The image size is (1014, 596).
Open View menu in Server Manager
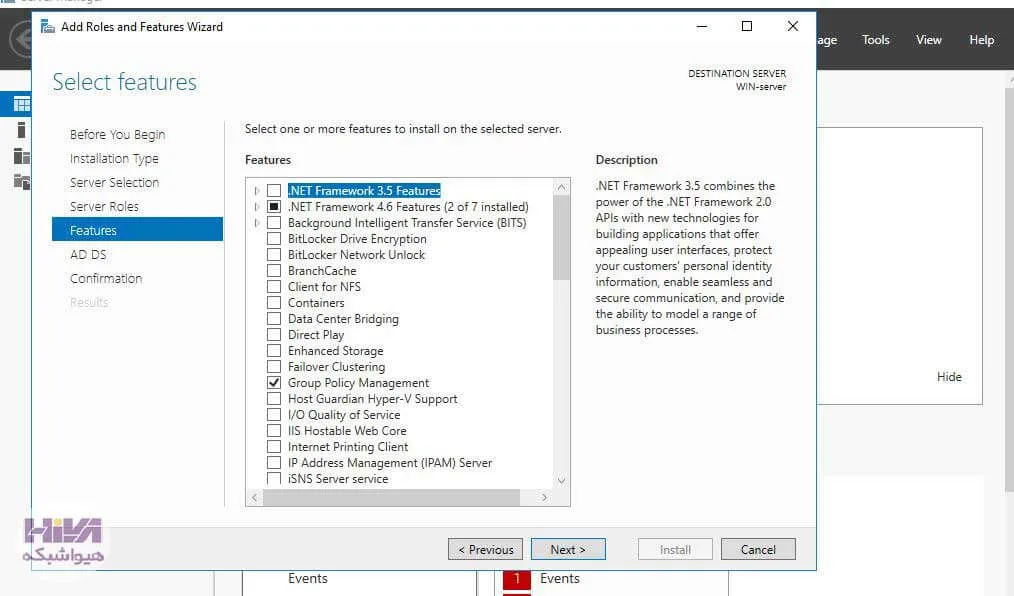[x=929, y=40]
